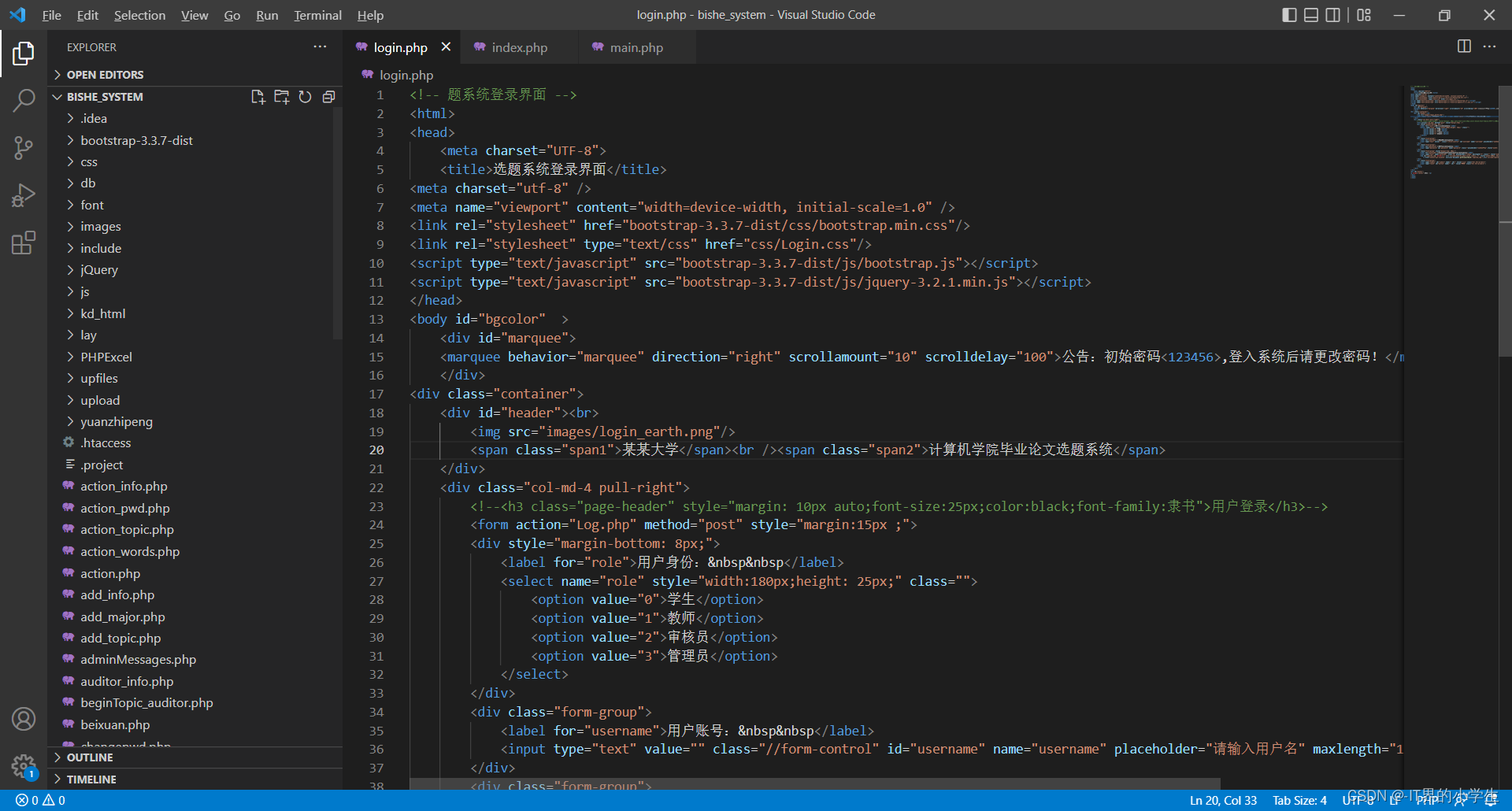Open the View menu
Image resolution: width=1512 pixels, height=811 pixels.
tap(195, 15)
